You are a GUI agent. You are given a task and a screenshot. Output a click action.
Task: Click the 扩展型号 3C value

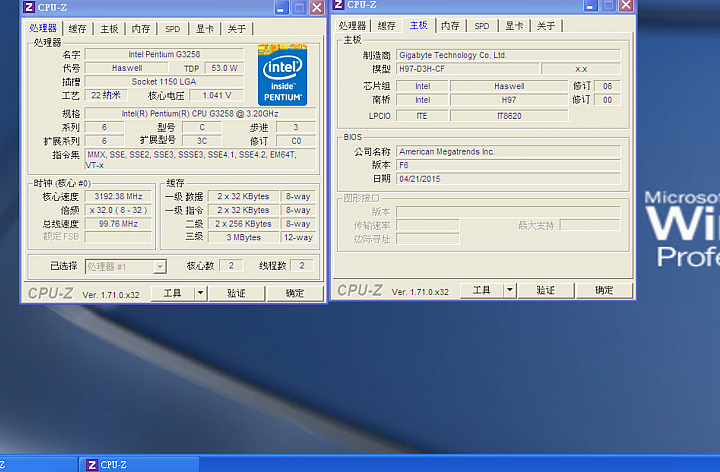(202, 141)
